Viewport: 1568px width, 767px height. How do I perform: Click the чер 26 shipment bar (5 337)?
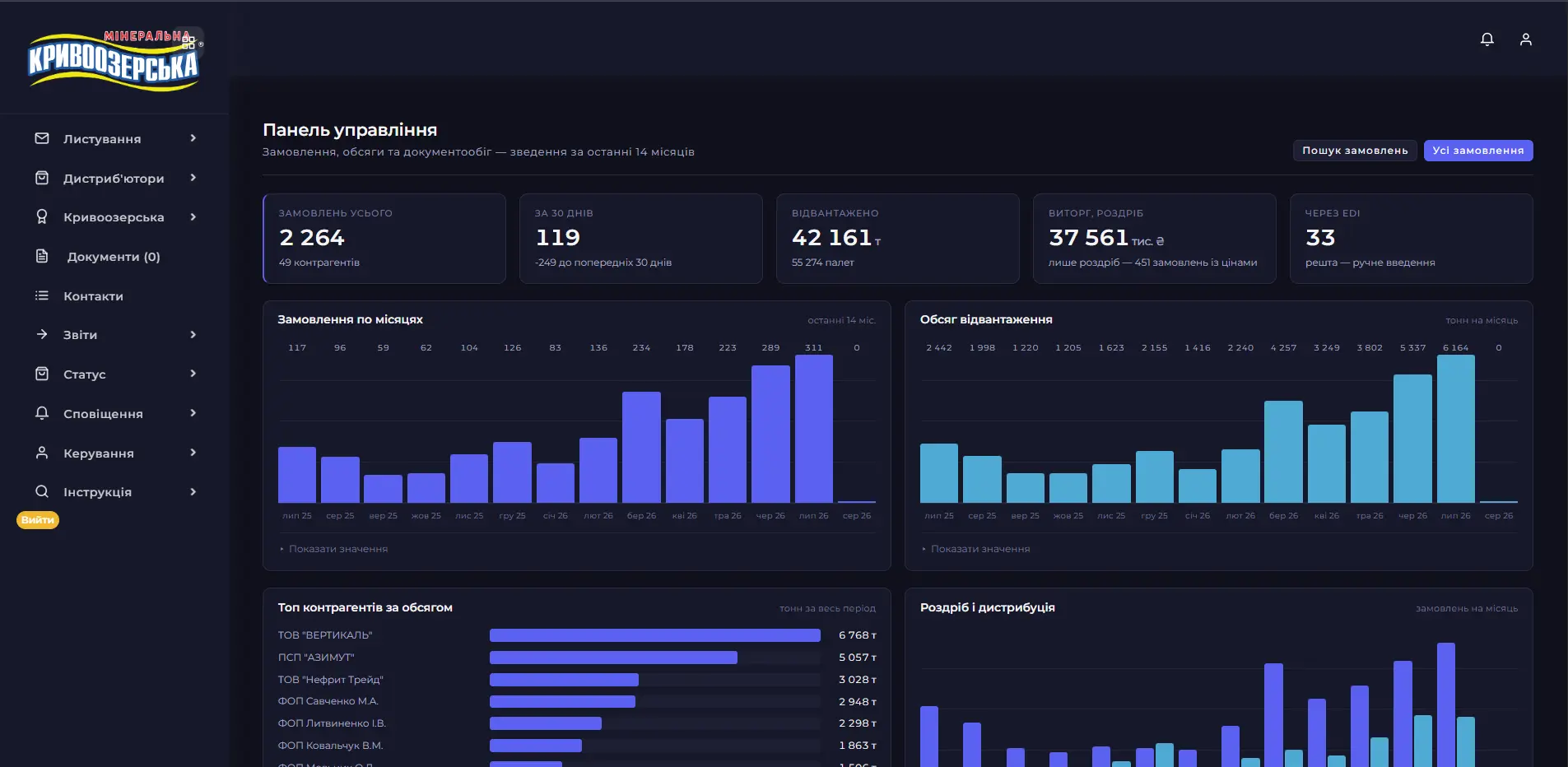point(1412,439)
